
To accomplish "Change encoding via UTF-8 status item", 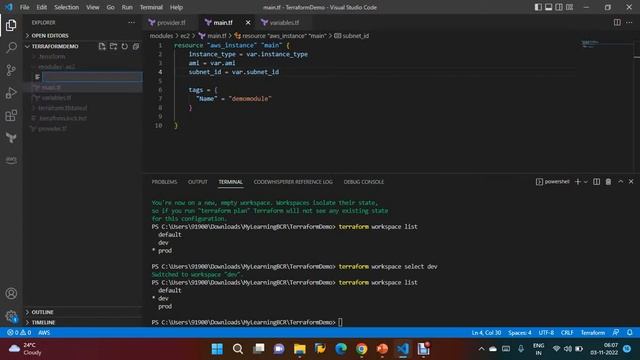I will (546, 333).
